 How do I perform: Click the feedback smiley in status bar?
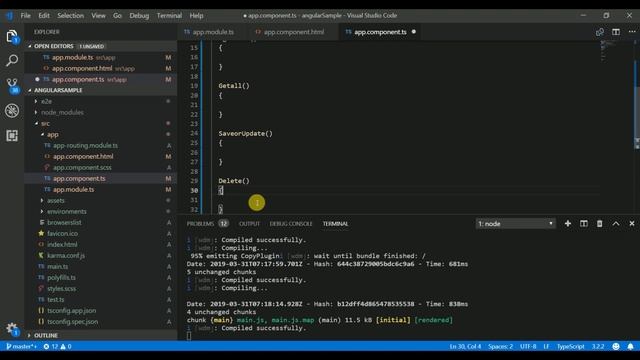[616, 347]
